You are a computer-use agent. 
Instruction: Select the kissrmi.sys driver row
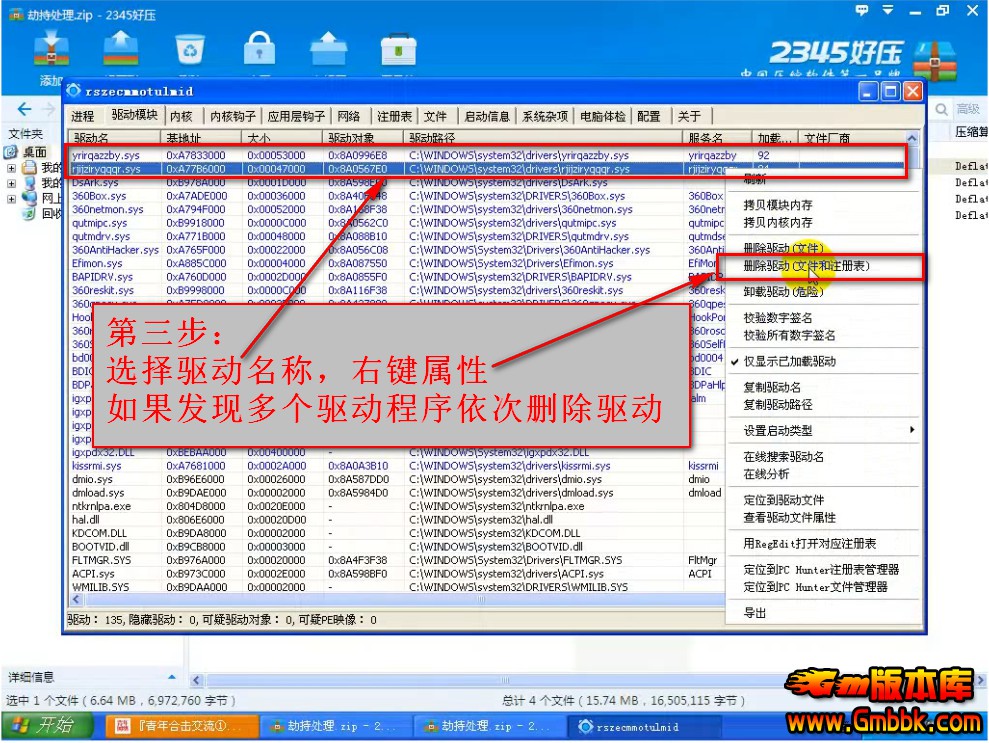coord(397,466)
